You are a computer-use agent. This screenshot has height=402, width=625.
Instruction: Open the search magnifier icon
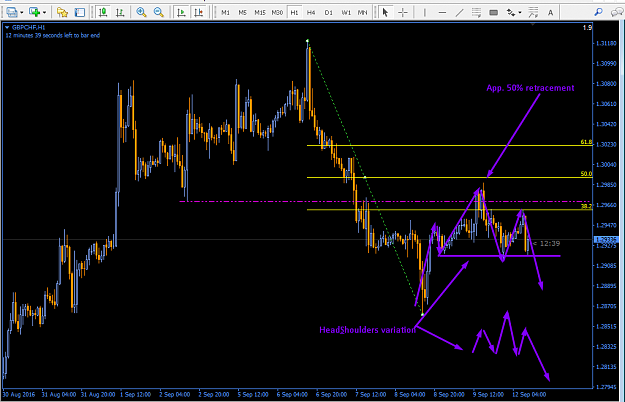click(598, 12)
